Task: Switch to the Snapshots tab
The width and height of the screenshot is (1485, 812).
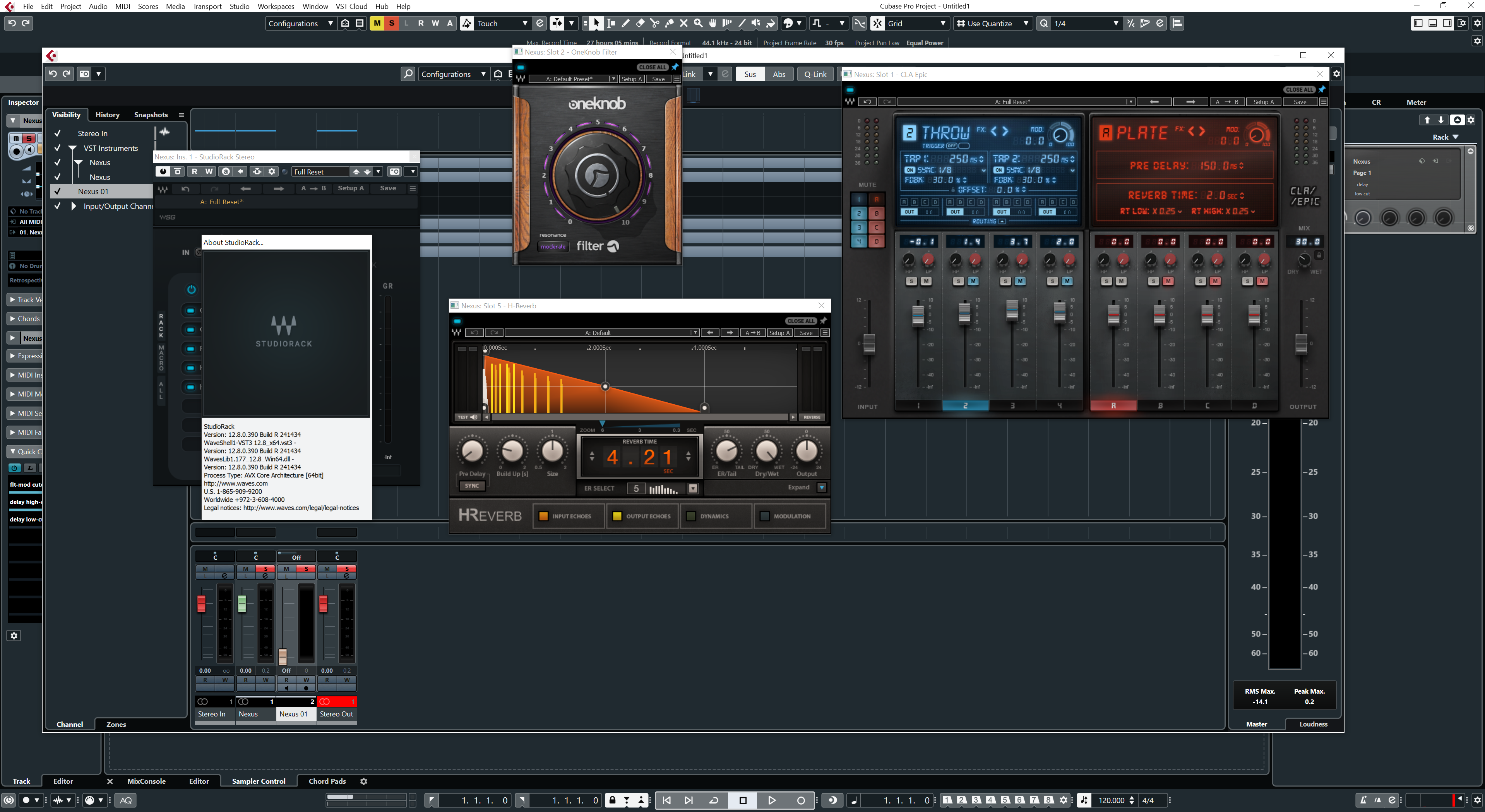Action: [151, 115]
